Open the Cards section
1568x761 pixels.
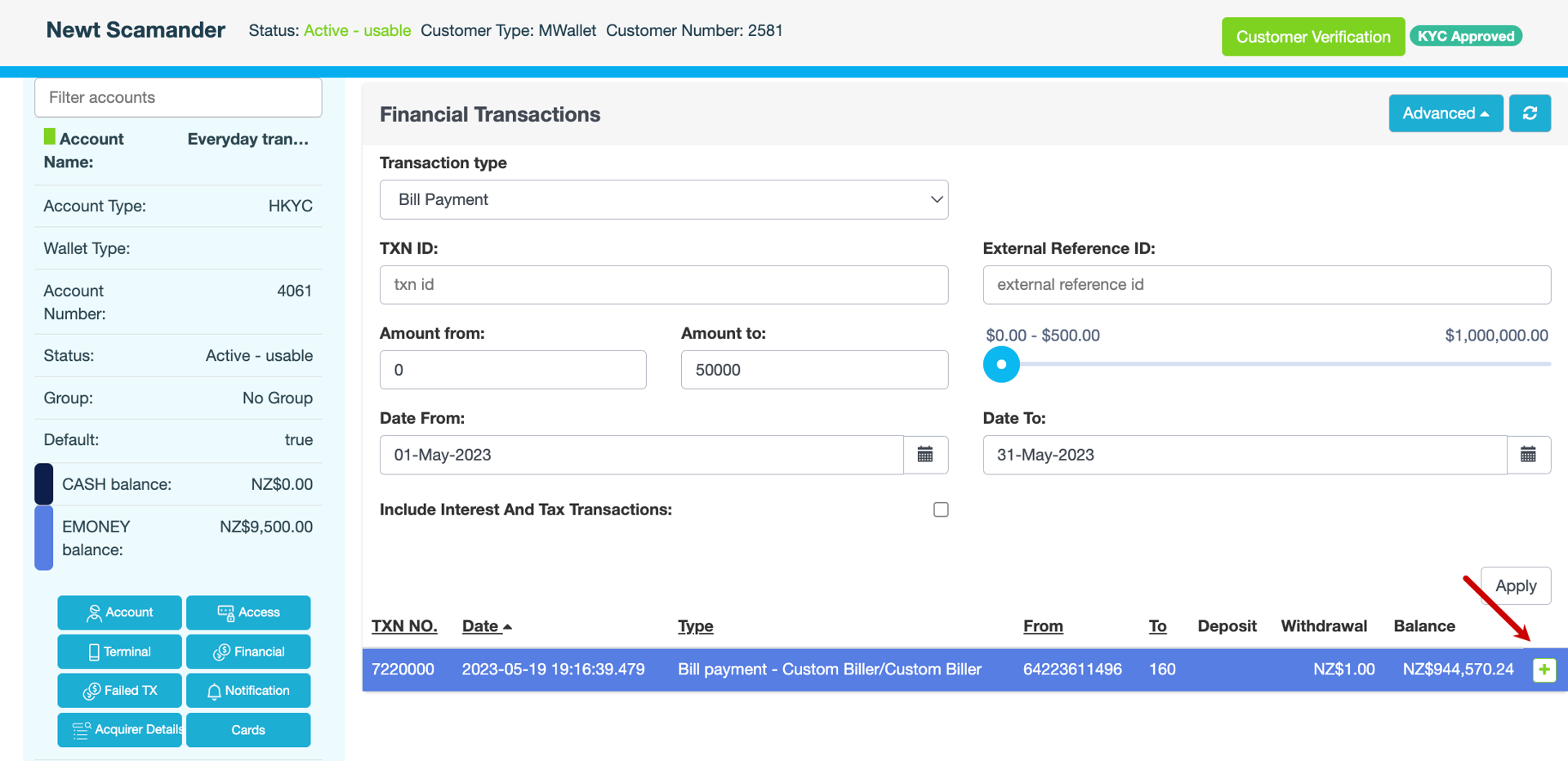(x=248, y=730)
